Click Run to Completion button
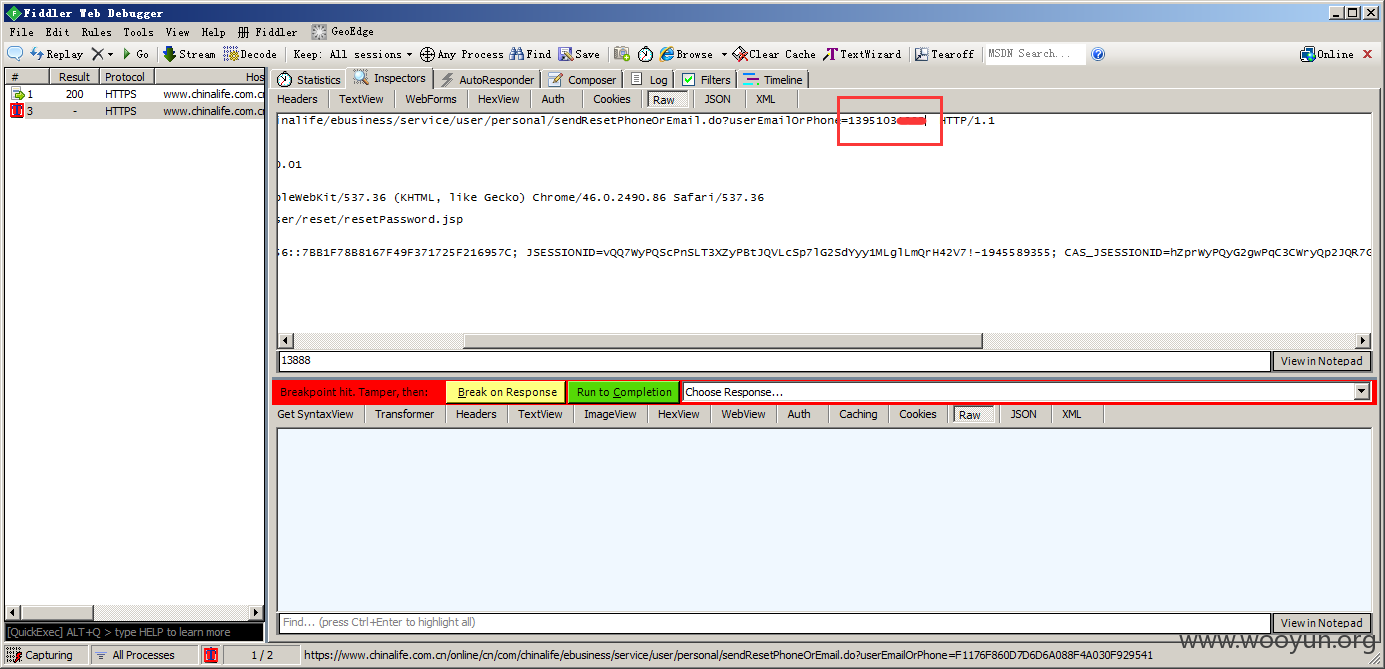The image size is (1385, 669). pyautogui.click(x=624, y=392)
